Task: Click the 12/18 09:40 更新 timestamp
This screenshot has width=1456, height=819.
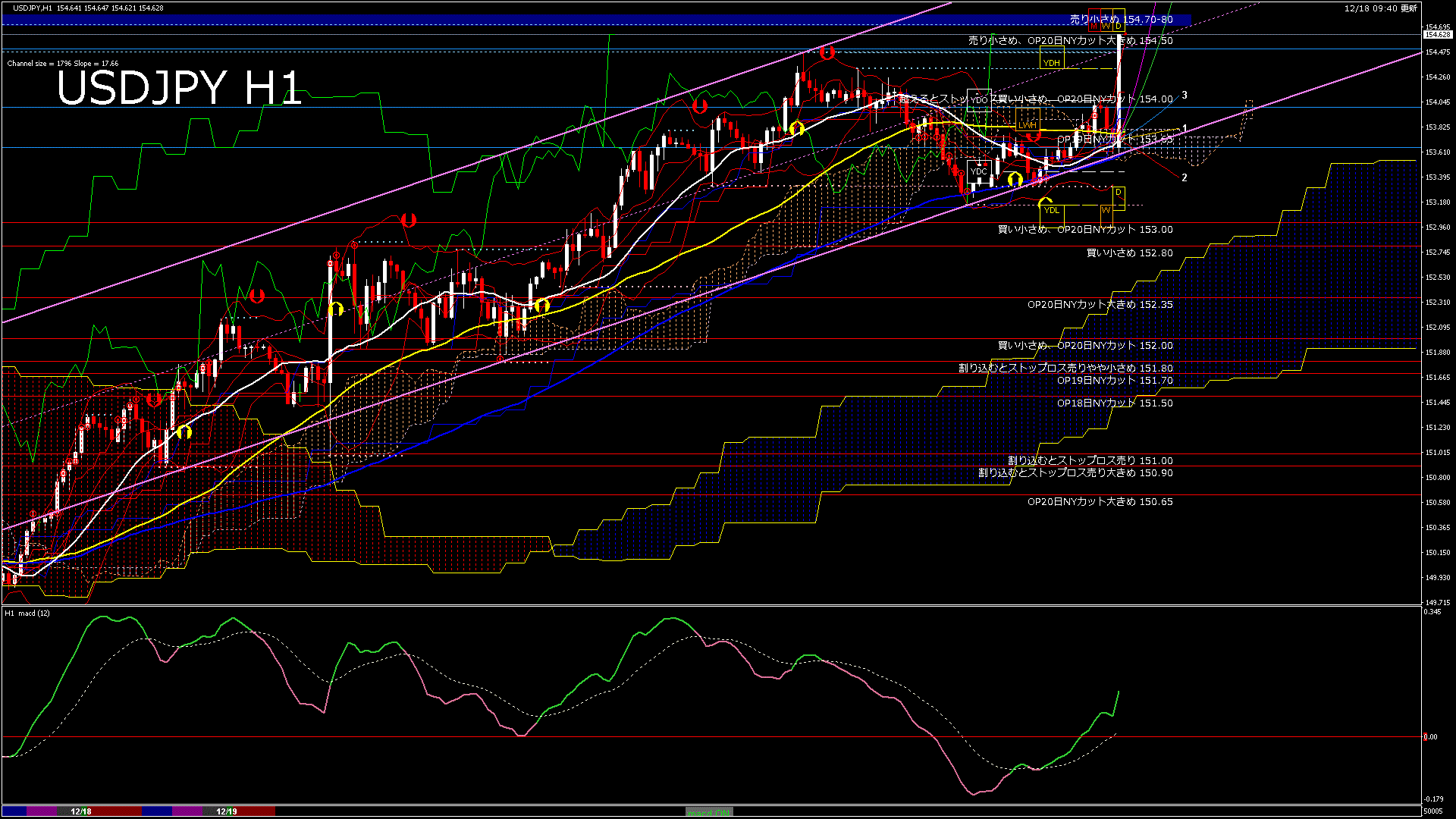Action: tap(1380, 8)
